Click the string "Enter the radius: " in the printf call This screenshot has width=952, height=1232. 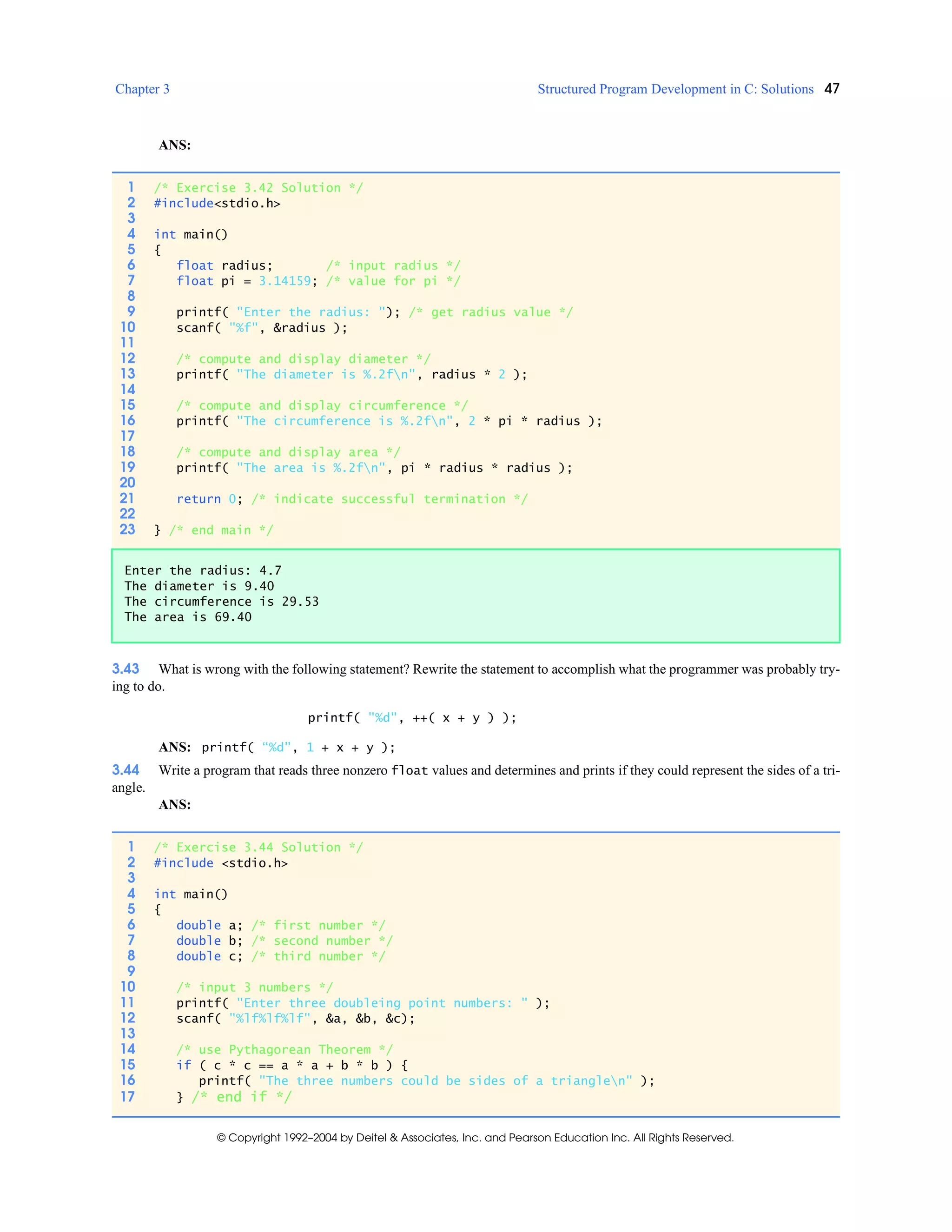point(311,312)
